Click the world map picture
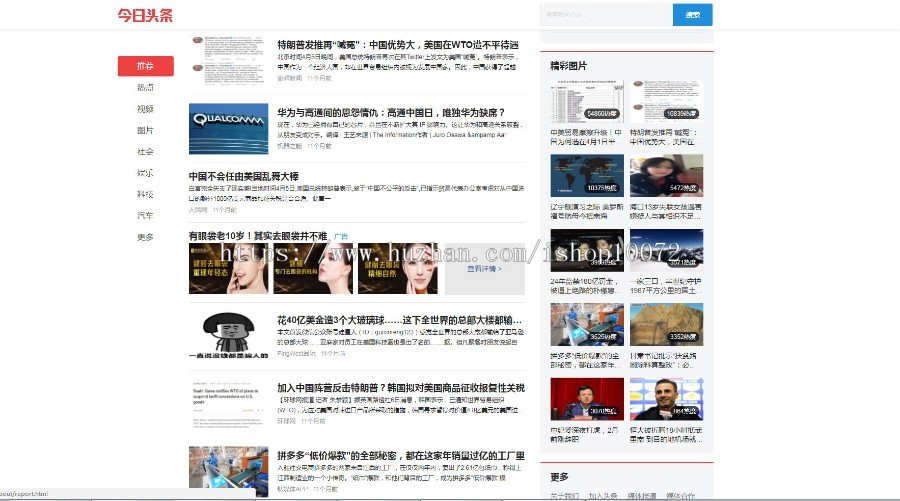The width and height of the screenshot is (900, 501). coord(587,176)
